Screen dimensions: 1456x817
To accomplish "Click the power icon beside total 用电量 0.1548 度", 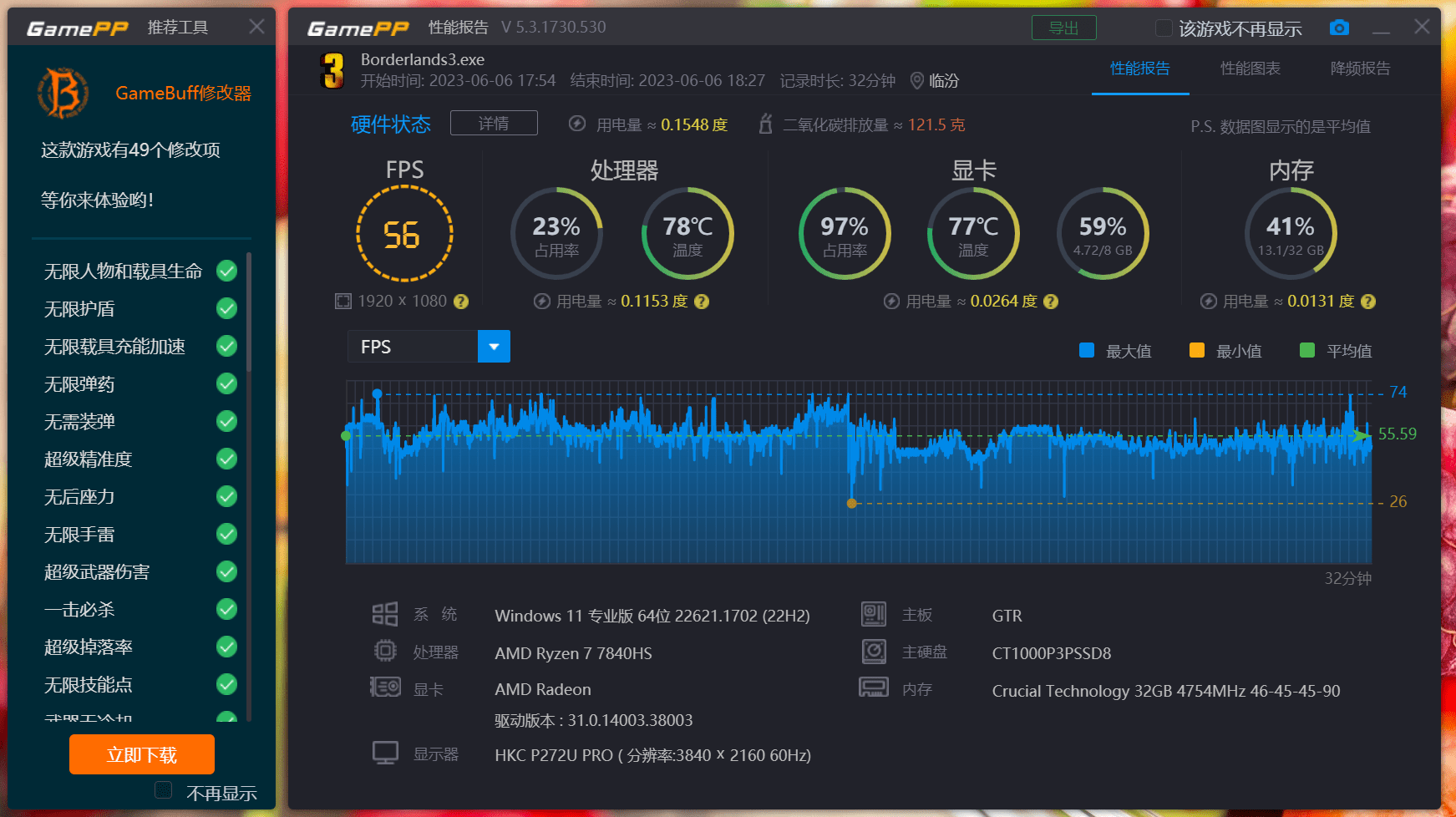I will pos(577,124).
